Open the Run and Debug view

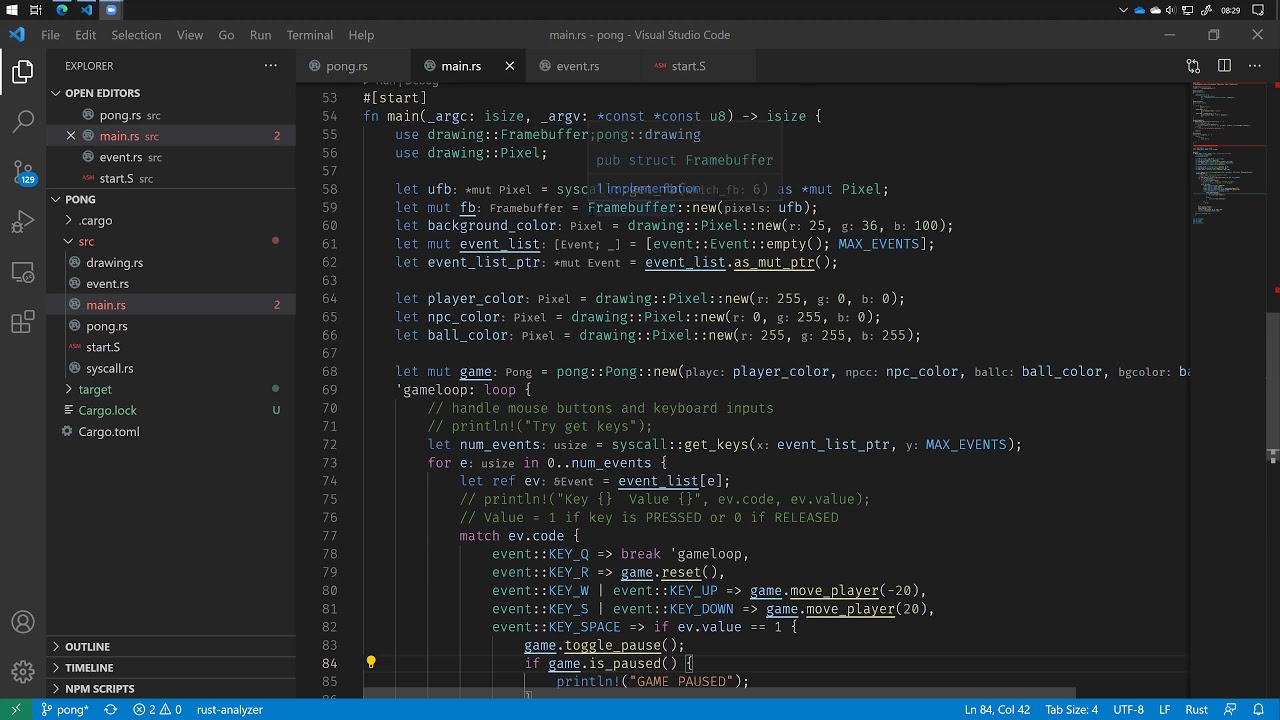click(x=23, y=222)
